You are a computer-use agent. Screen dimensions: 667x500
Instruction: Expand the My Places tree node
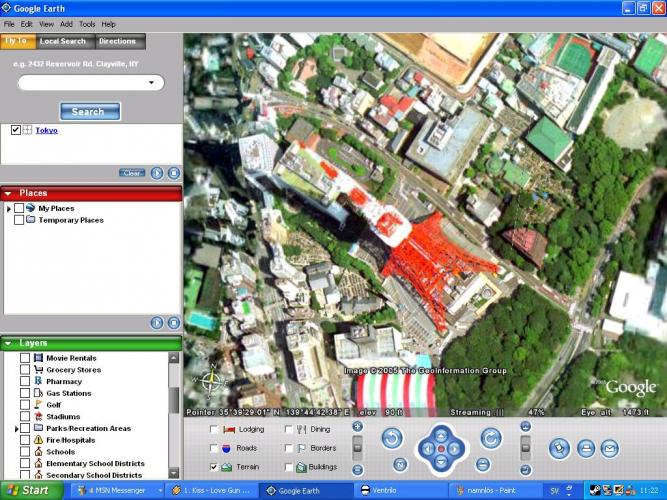click(9, 208)
